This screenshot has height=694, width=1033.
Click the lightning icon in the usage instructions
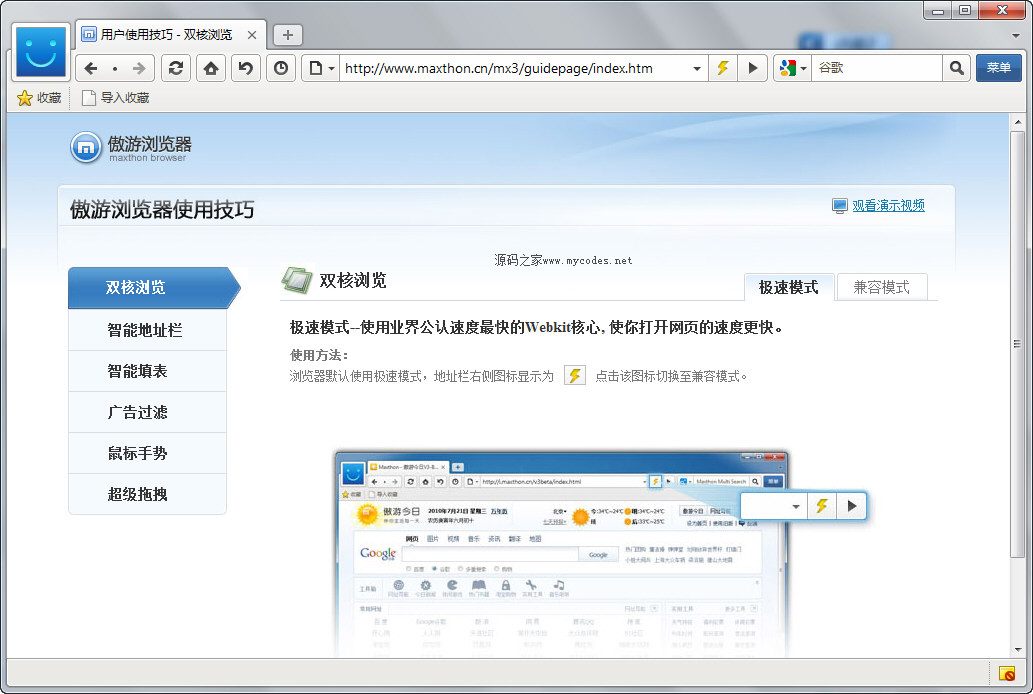coord(574,376)
